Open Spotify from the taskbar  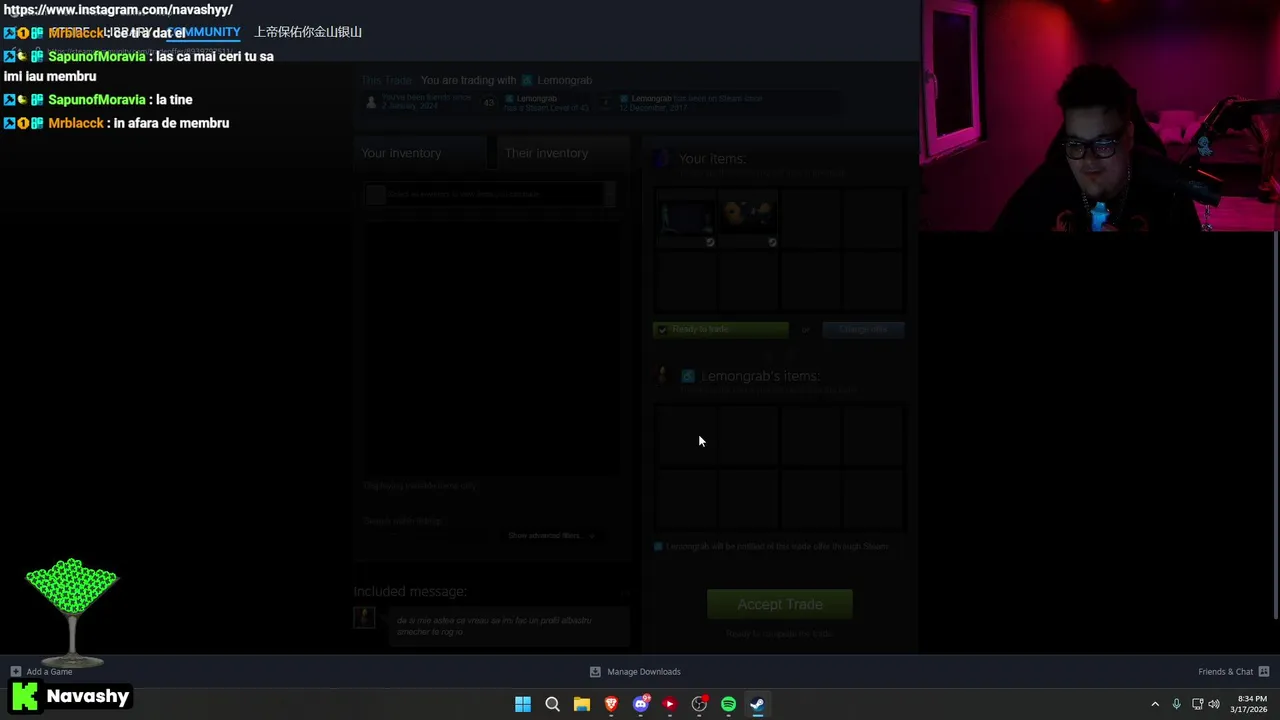[728, 704]
